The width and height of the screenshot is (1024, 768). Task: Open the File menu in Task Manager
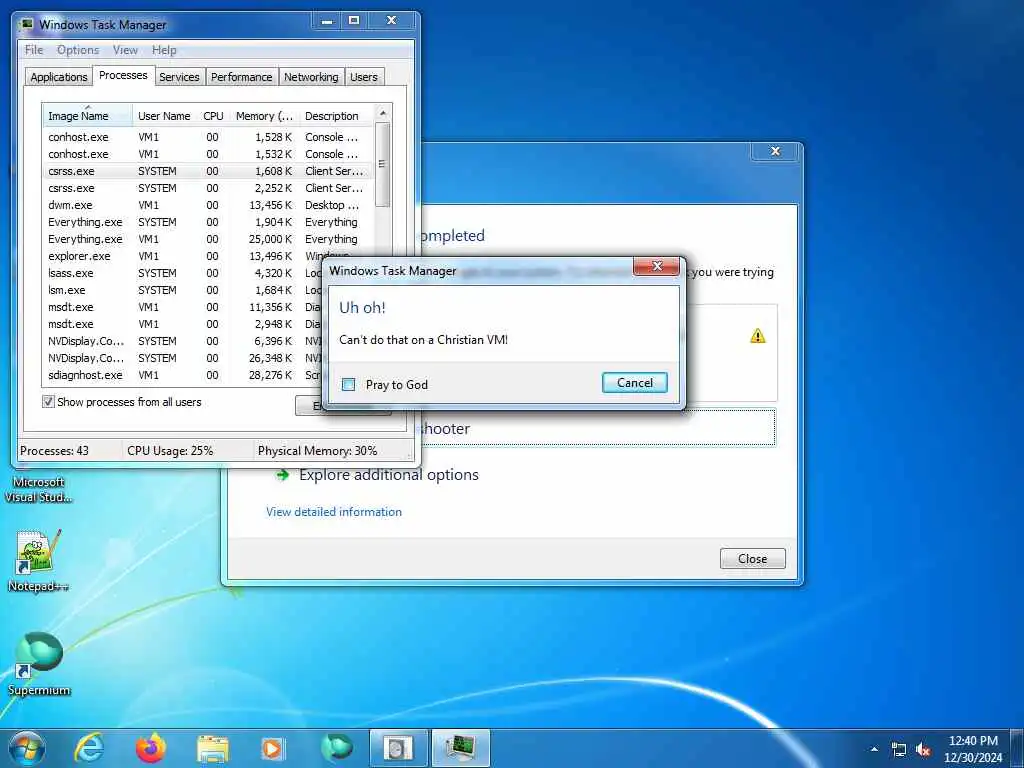pyautogui.click(x=34, y=50)
